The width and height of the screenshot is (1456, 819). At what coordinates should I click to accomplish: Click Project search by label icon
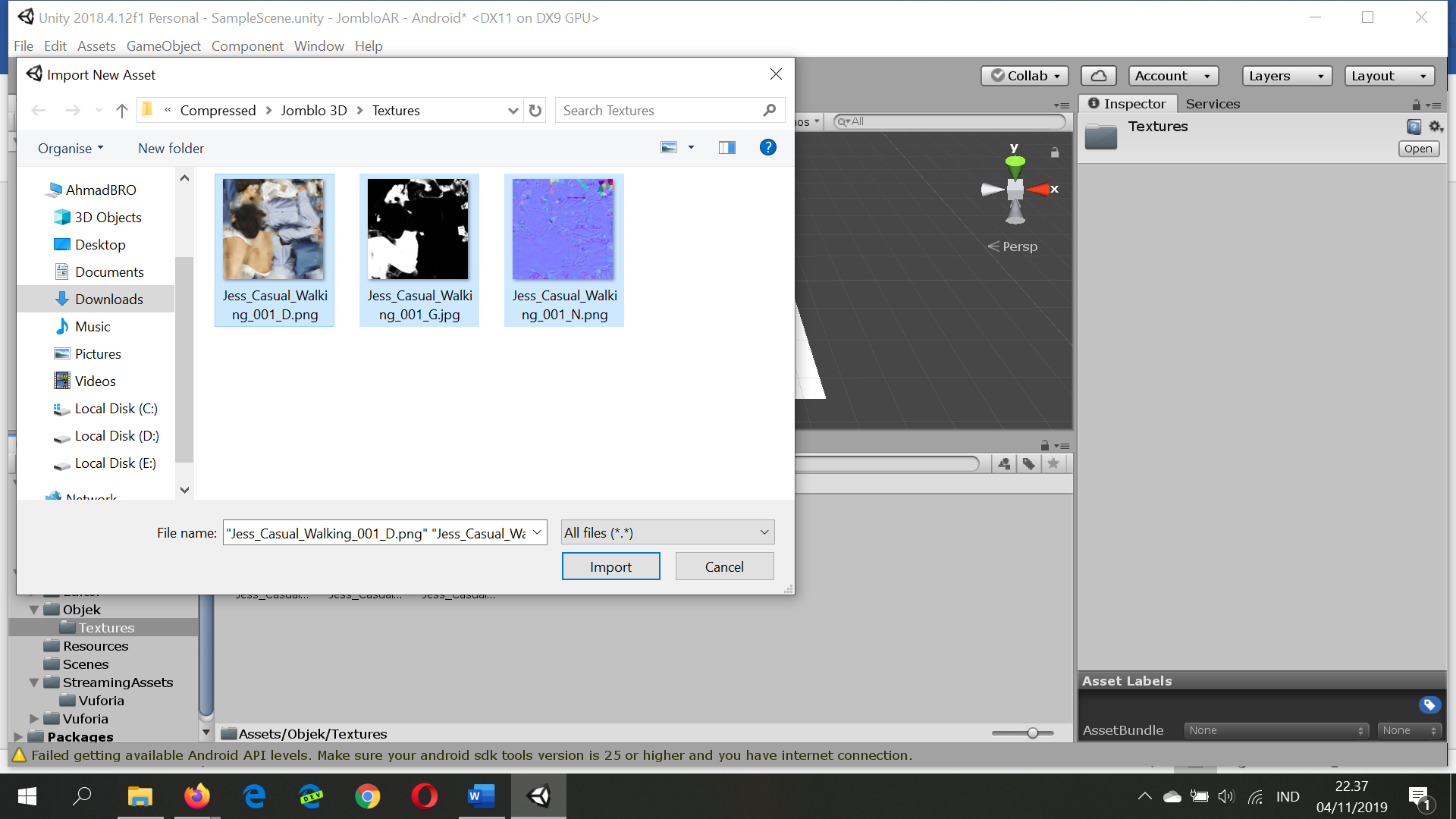(x=1028, y=463)
